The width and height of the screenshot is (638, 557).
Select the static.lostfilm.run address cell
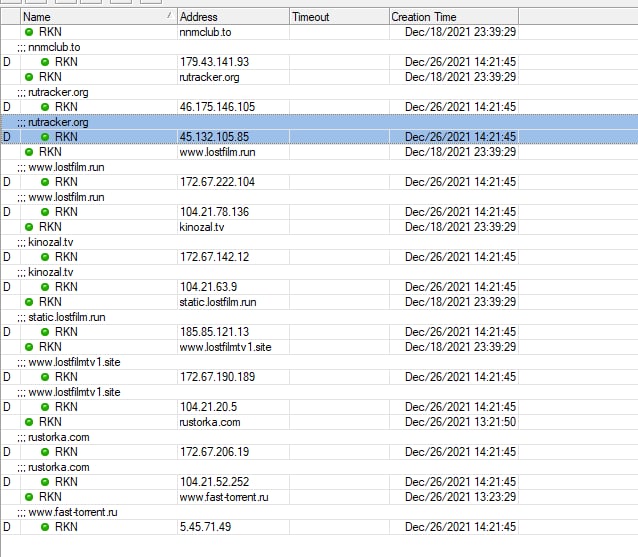tap(233, 302)
